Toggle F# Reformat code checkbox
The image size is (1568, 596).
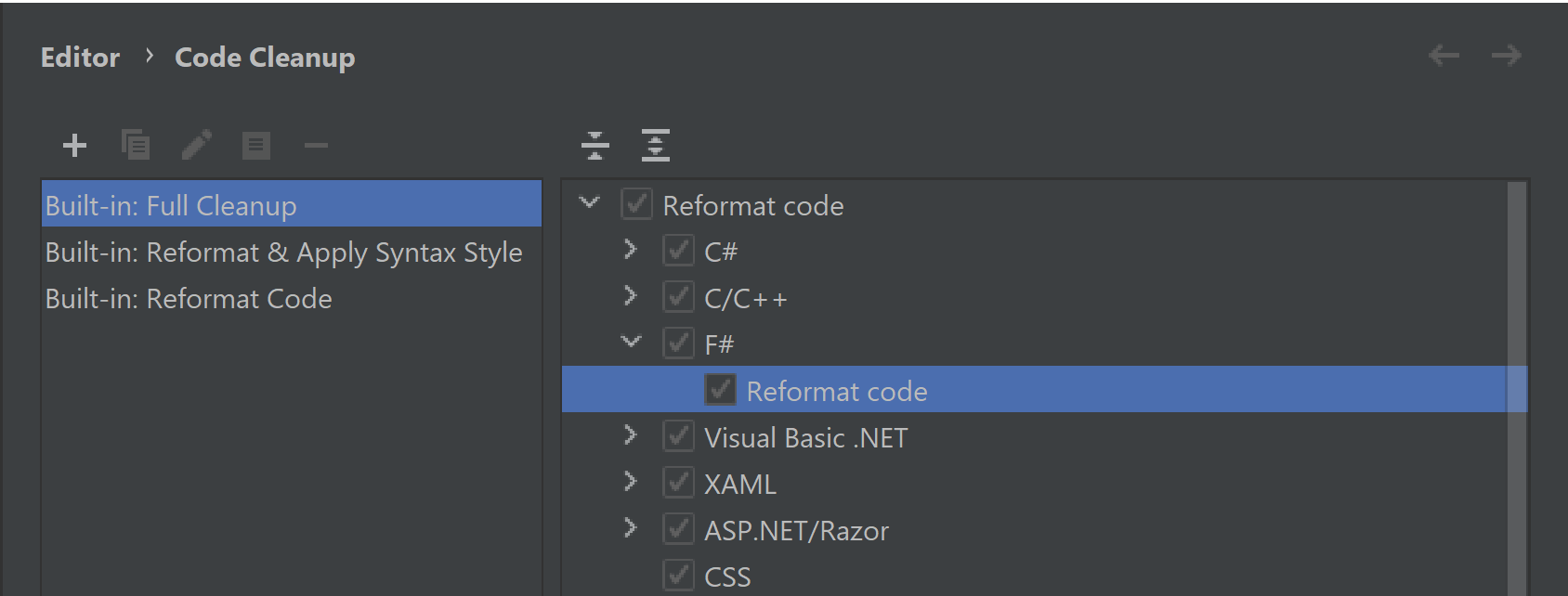(x=721, y=390)
